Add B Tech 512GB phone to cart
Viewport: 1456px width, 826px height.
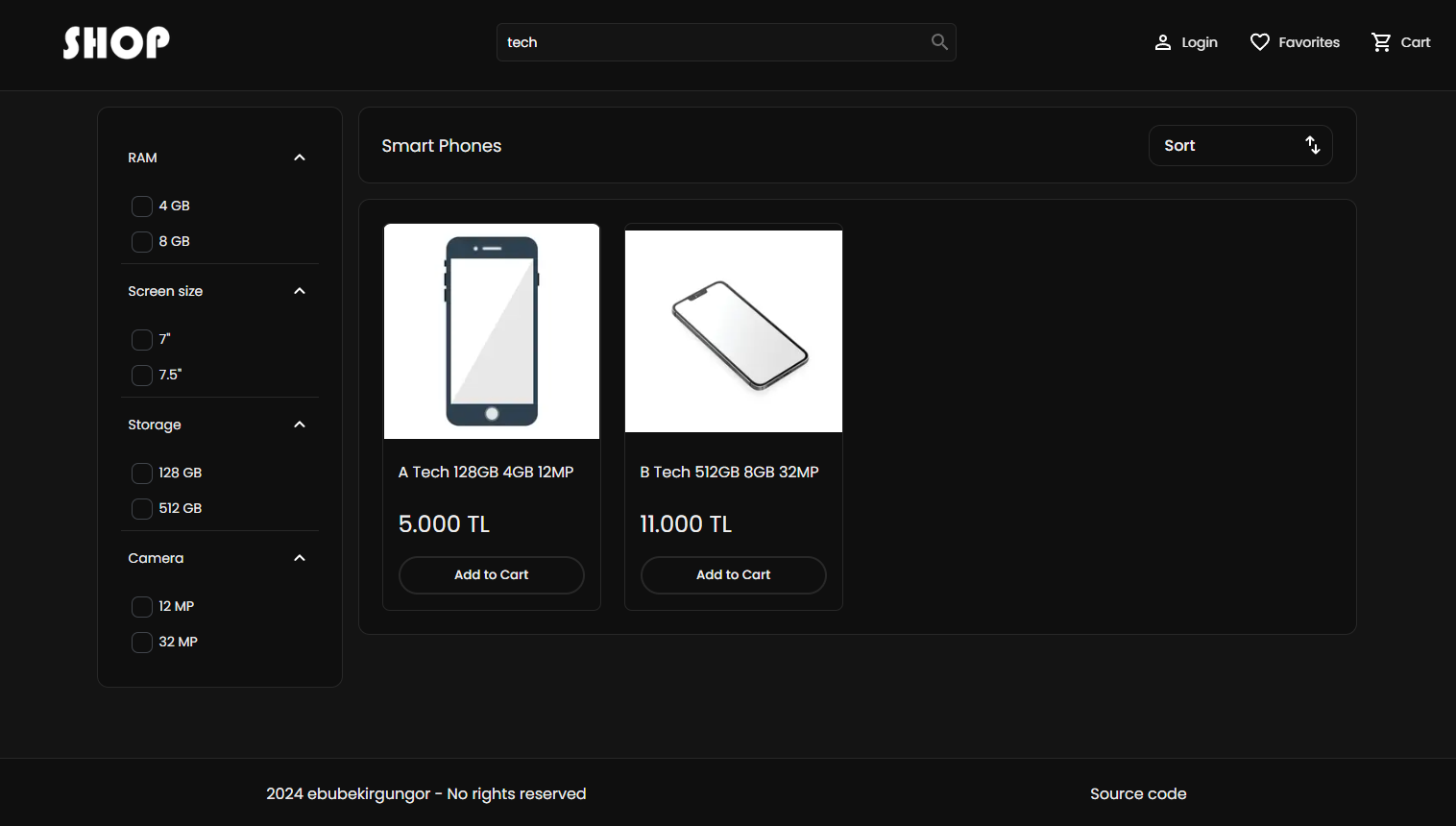[x=734, y=575]
